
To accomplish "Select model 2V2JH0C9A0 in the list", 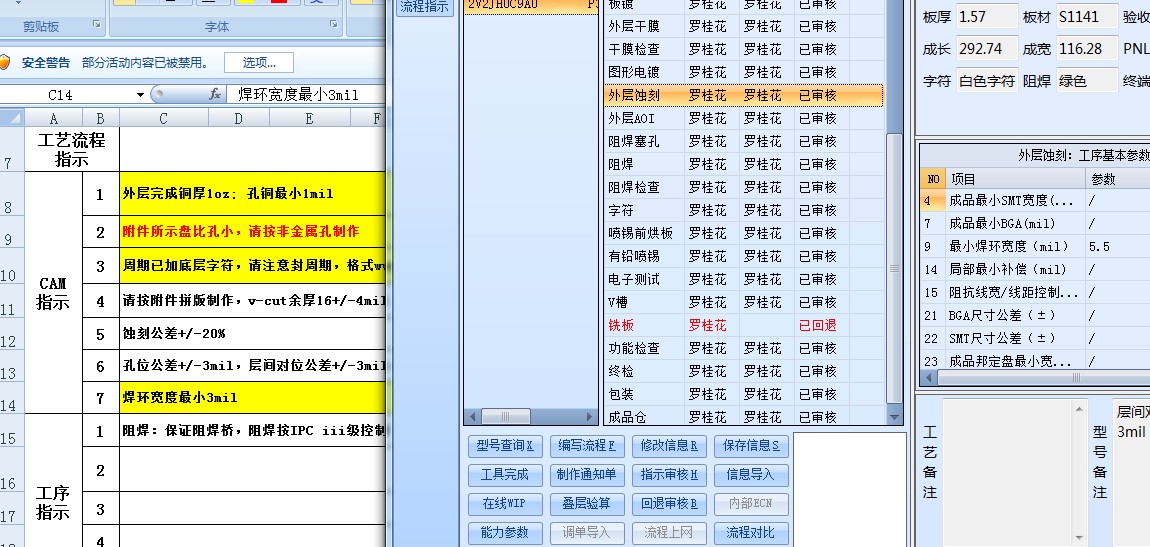I will (x=530, y=5).
